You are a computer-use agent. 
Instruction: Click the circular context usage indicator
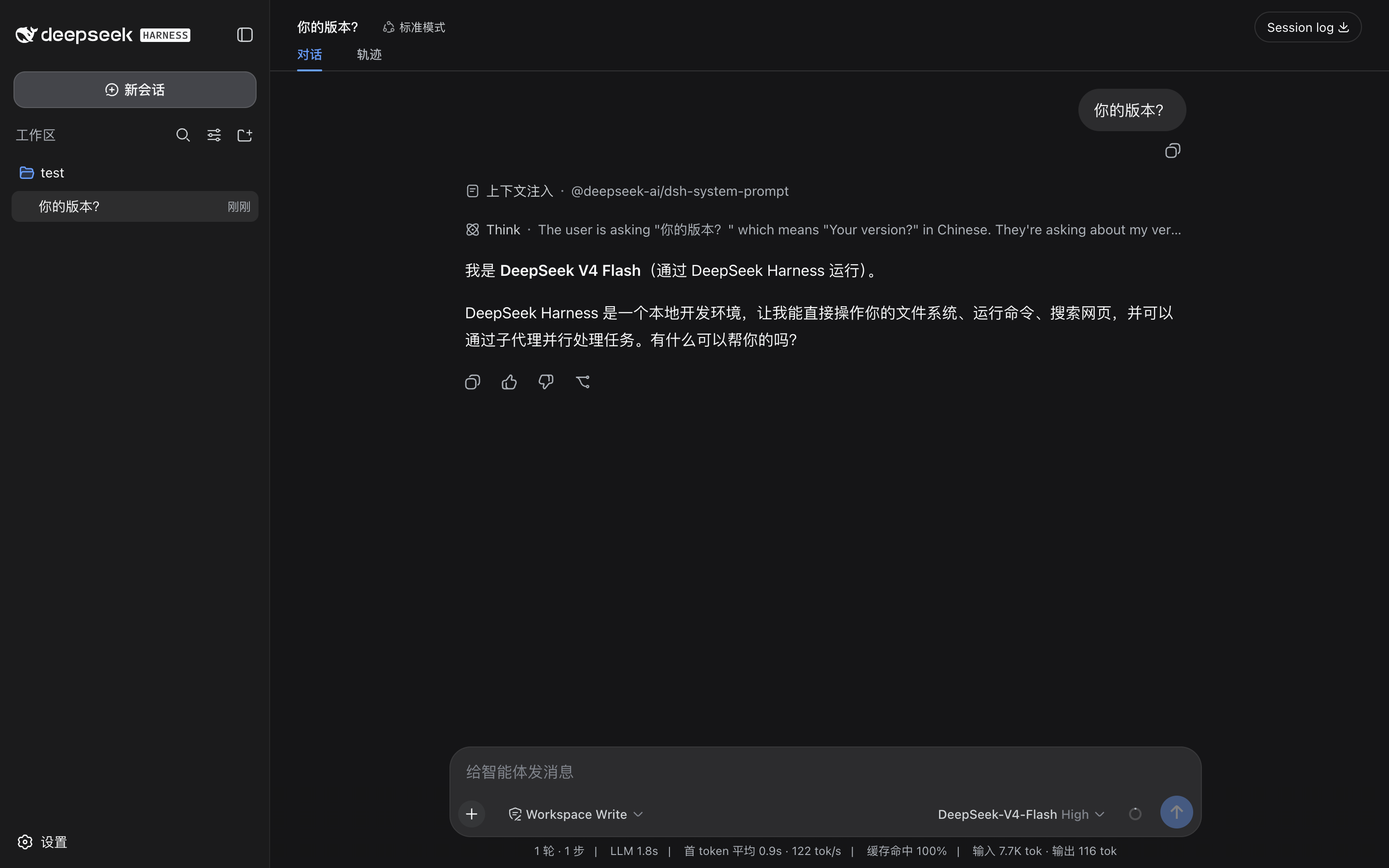coord(1135,814)
